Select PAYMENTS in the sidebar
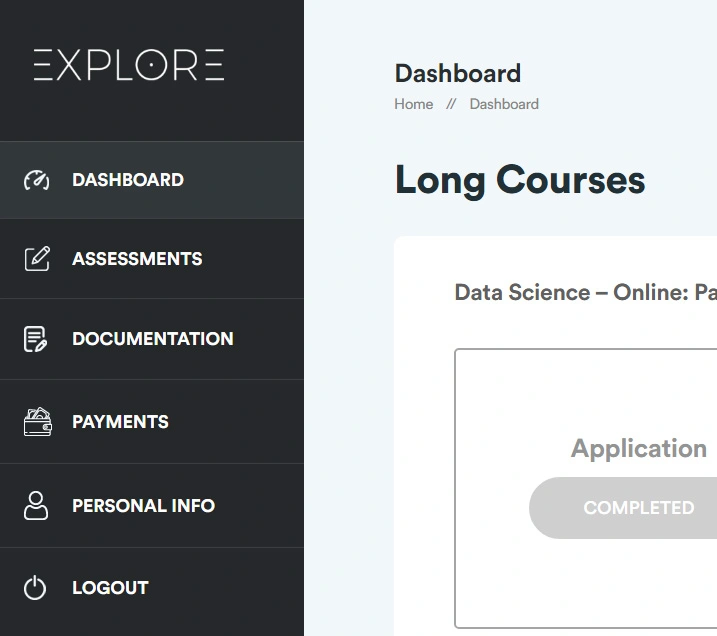Viewport: 717px width, 636px height. pos(152,422)
